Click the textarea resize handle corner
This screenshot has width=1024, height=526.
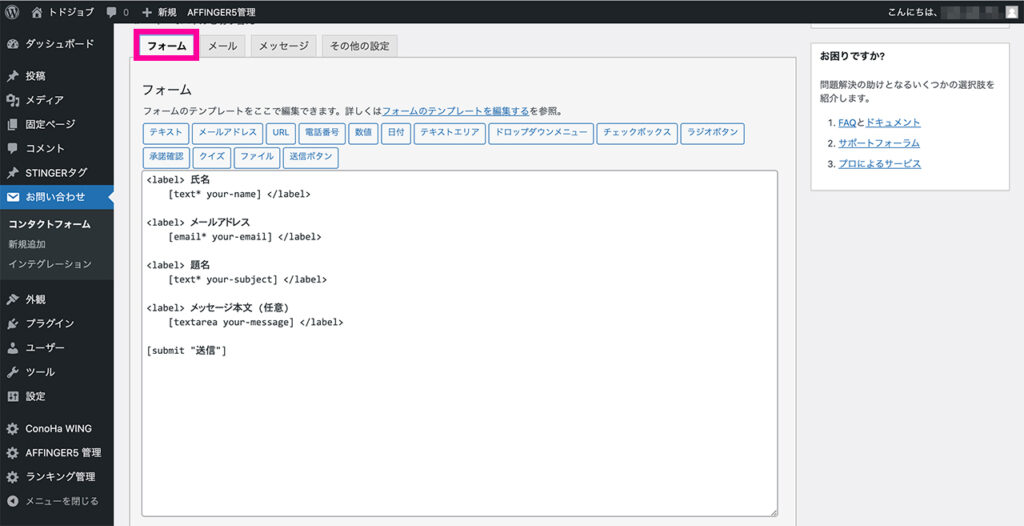[x=773, y=512]
